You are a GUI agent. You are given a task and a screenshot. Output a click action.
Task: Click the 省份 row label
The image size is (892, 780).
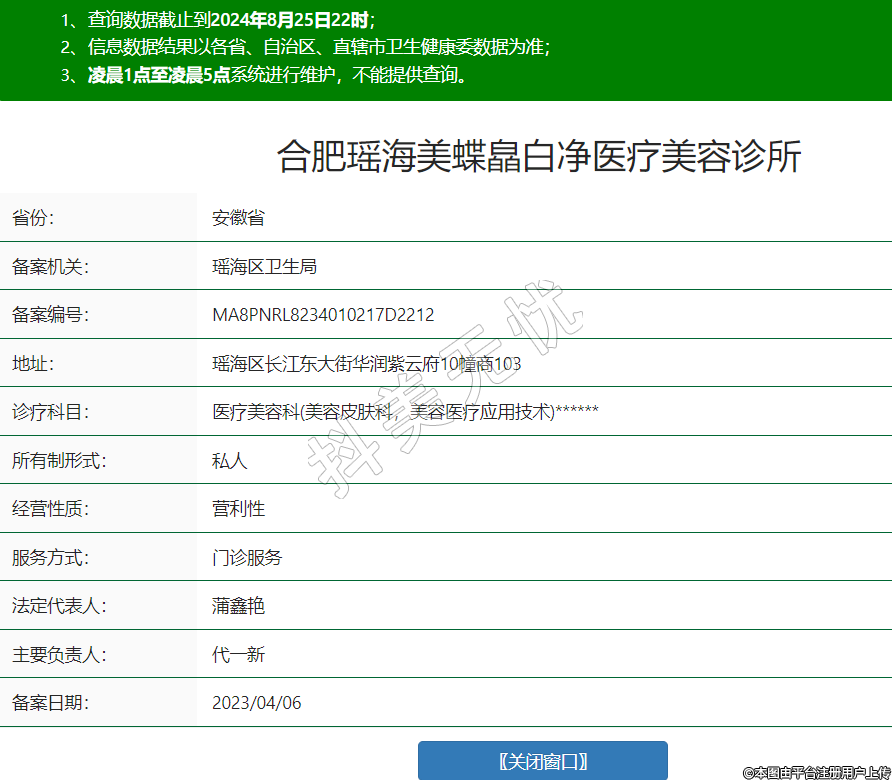(x=33, y=218)
